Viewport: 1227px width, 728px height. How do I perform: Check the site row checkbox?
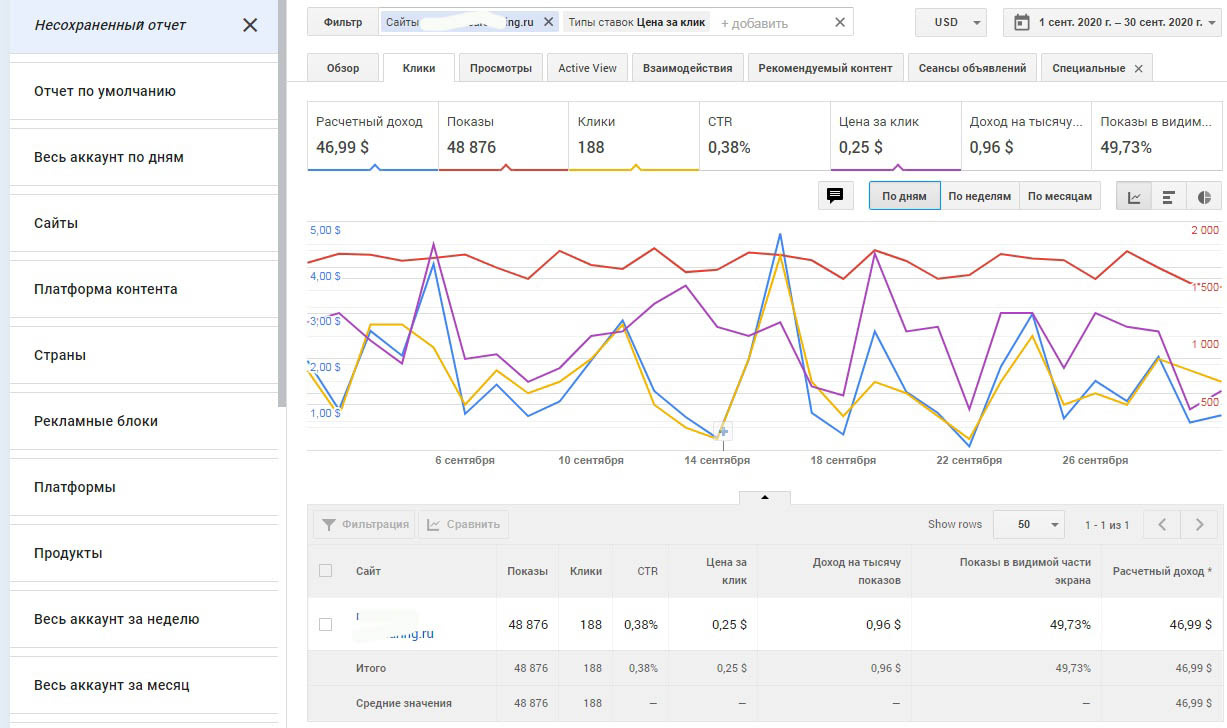point(325,624)
